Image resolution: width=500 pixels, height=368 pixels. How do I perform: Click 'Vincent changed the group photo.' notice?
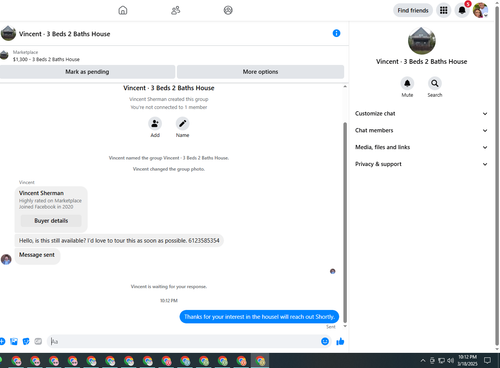pyautogui.click(x=169, y=169)
